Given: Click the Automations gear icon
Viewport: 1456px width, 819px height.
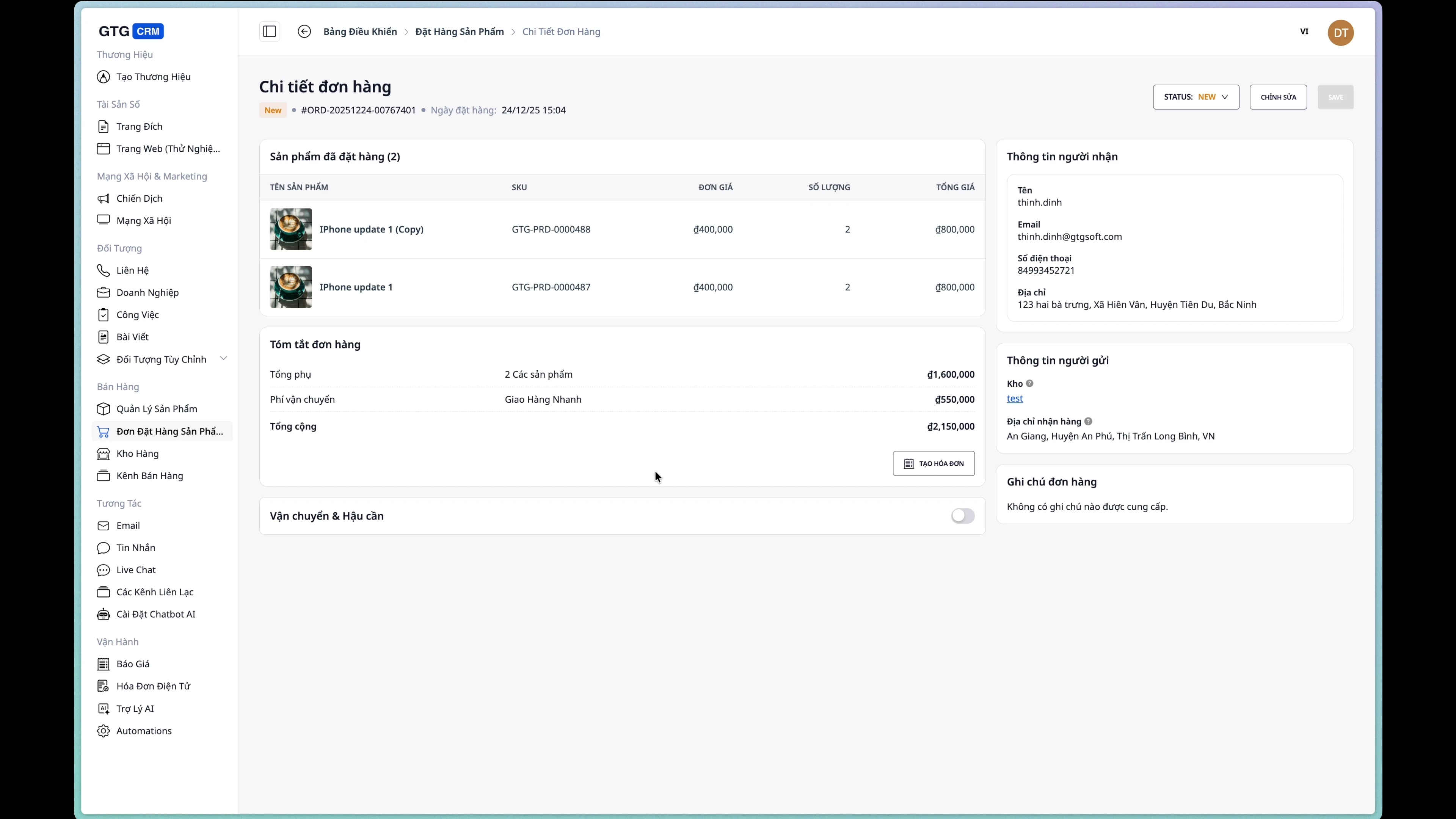Looking at the screenshot, I should pyautogui.click(x=104, y=731).
